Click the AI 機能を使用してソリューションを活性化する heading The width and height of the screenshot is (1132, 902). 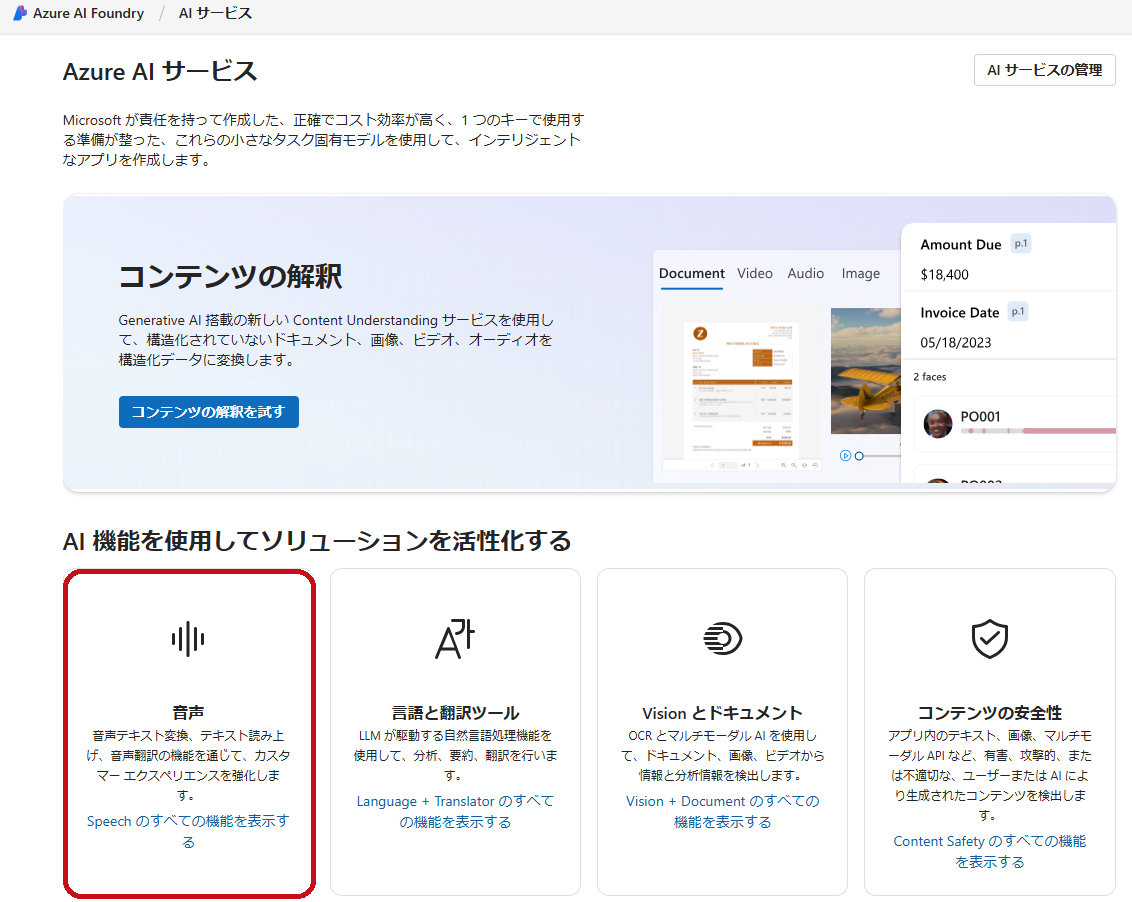317,541
